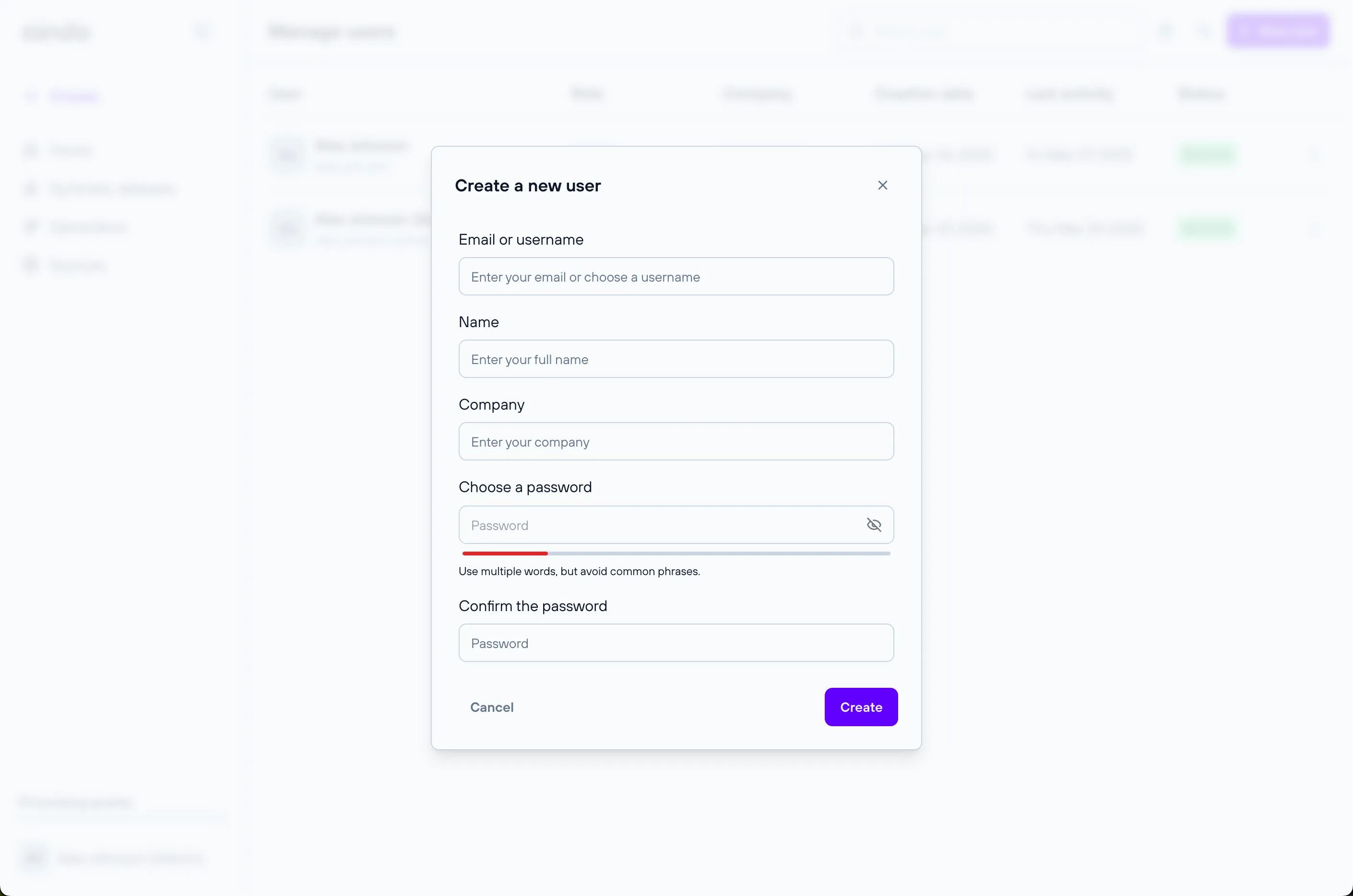Open the second user row's options icon
The height and width of the screenshot is (896, 1353).
(x=1314, y=229)
